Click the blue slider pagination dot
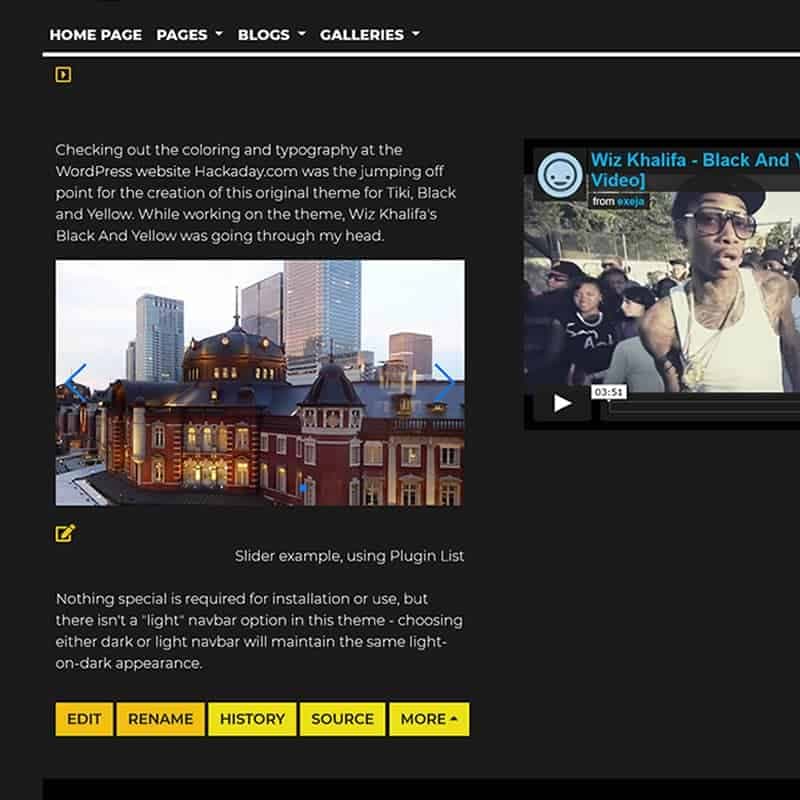This screenshot has height=800, width=800. point(303,488)
